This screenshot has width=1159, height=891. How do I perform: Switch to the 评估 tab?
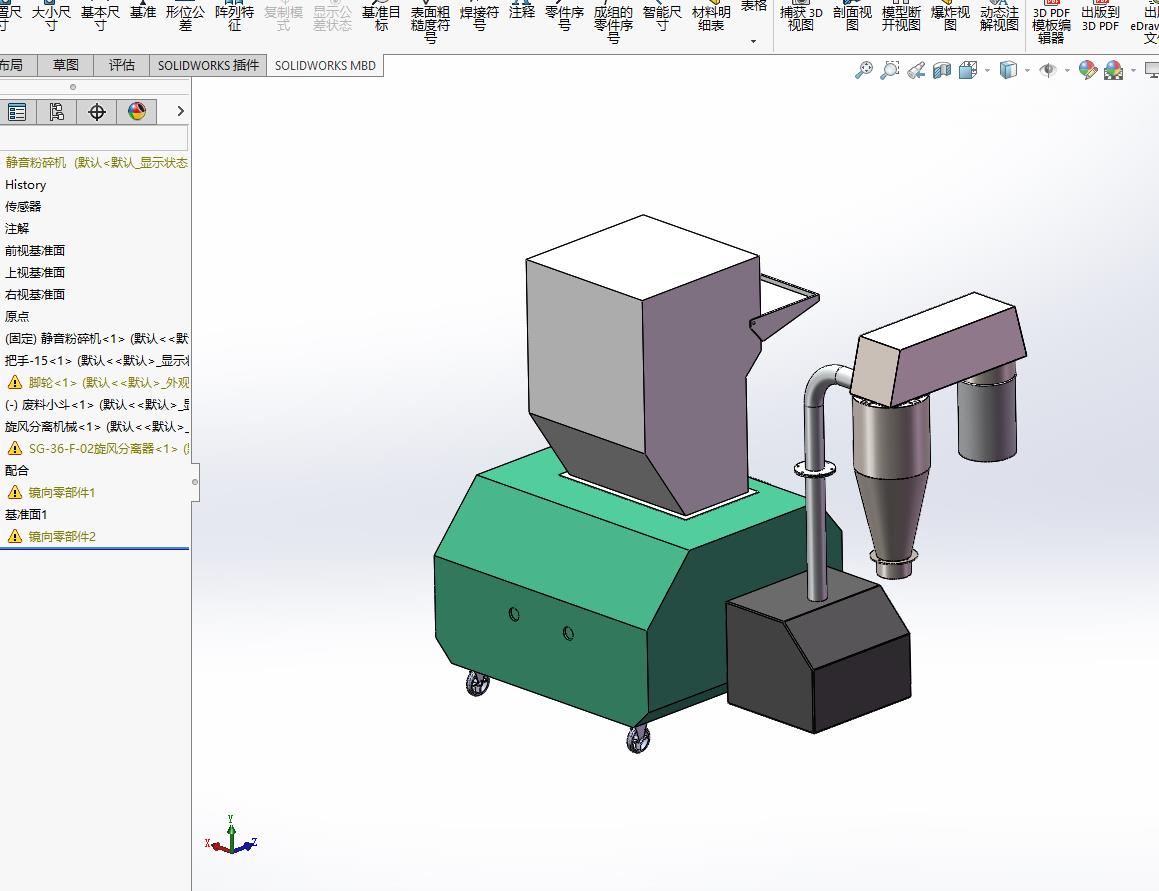tap(122, 65)
